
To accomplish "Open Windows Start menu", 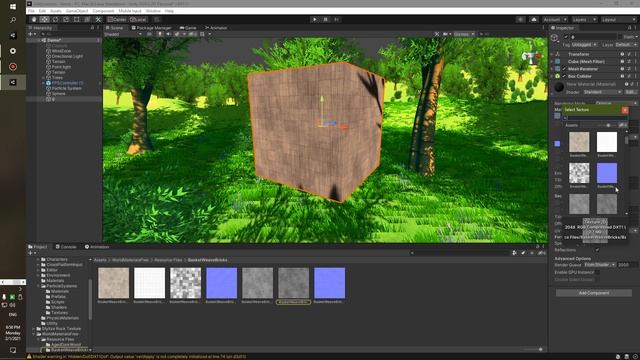I will click(13, 7).
